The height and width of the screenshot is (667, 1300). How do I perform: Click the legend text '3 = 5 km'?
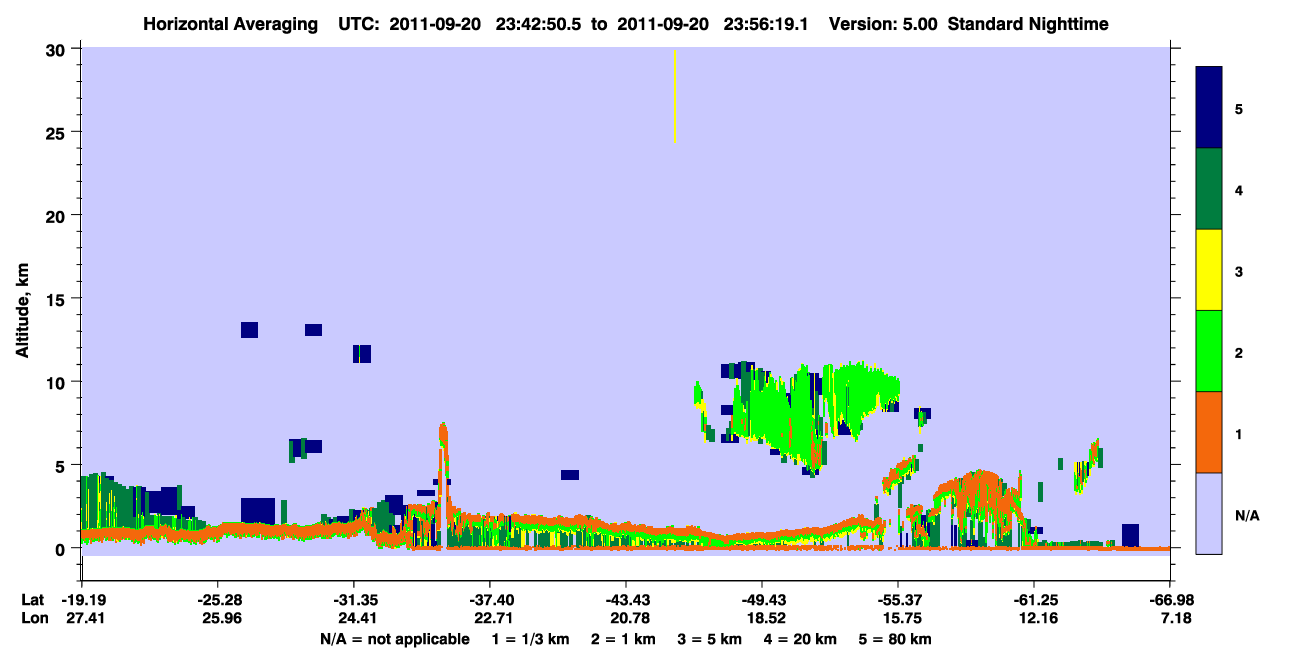[709, 639]
